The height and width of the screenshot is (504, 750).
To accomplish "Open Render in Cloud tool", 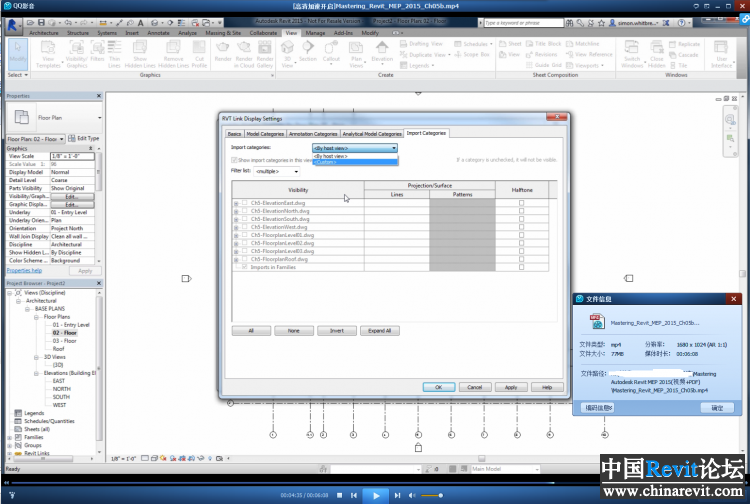I will [x=244, y=54].
